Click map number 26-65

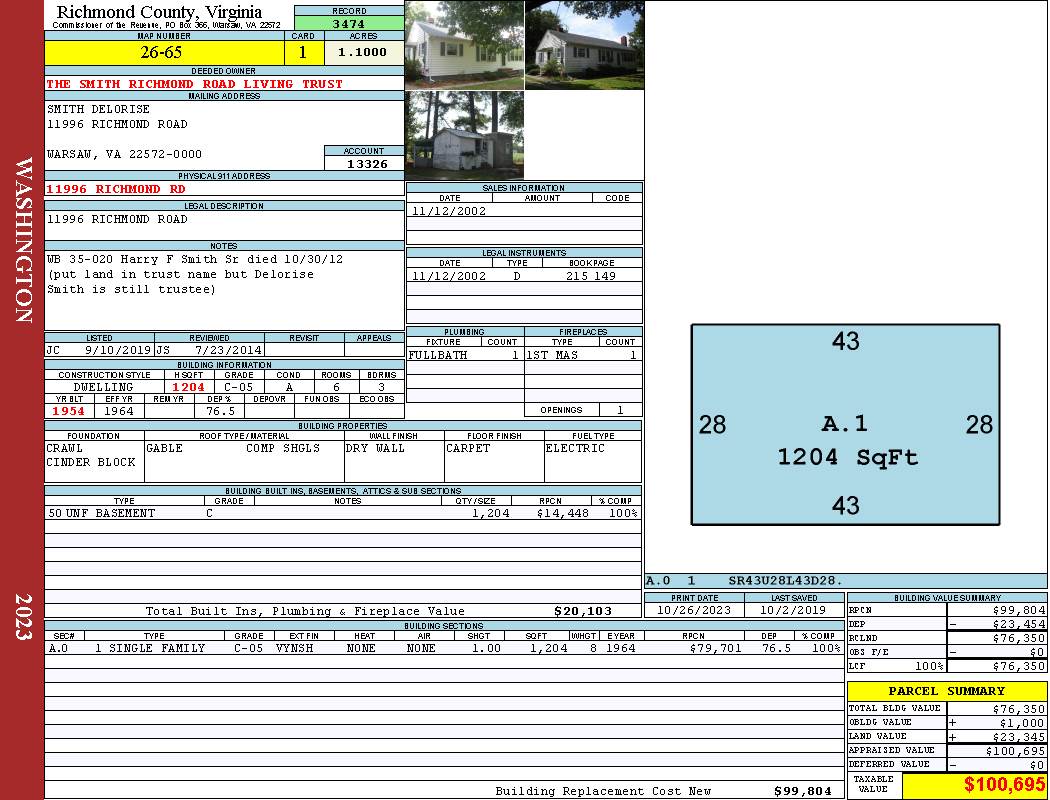pos(161,52)
